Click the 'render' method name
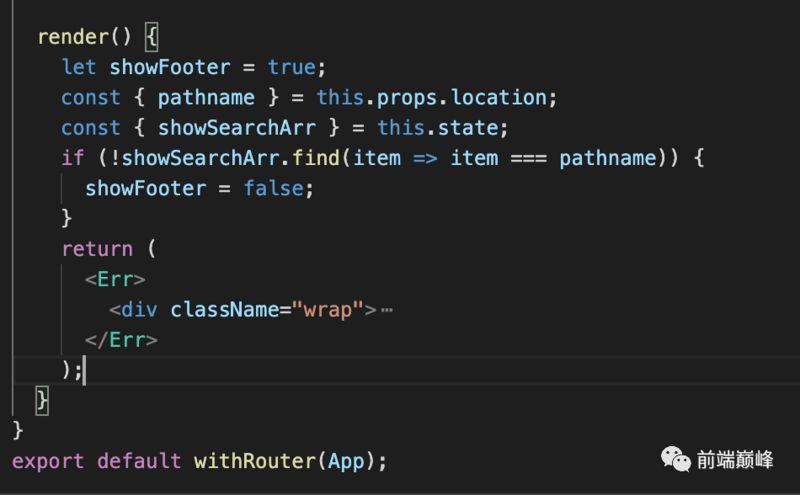 pyautogui.click(x=73, y=37)
